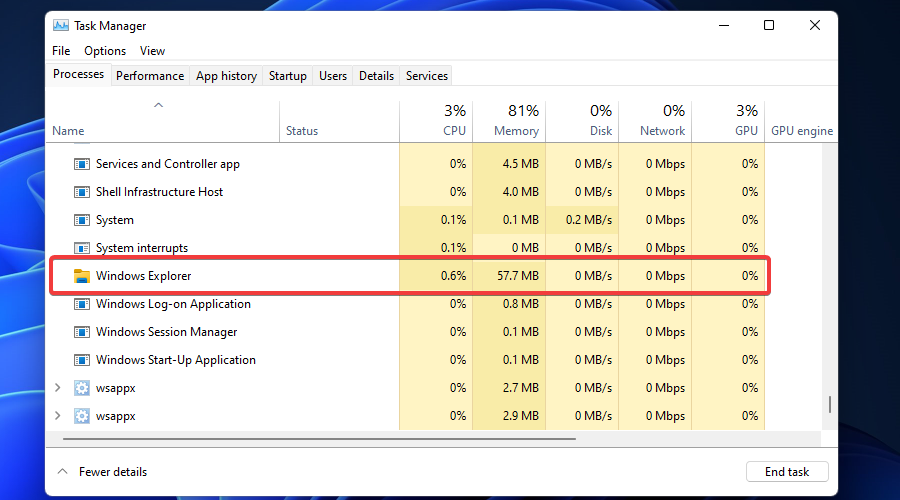Switch to the Startup tab
The width and height of the screenshot is (900, 500).
[288, 76]
